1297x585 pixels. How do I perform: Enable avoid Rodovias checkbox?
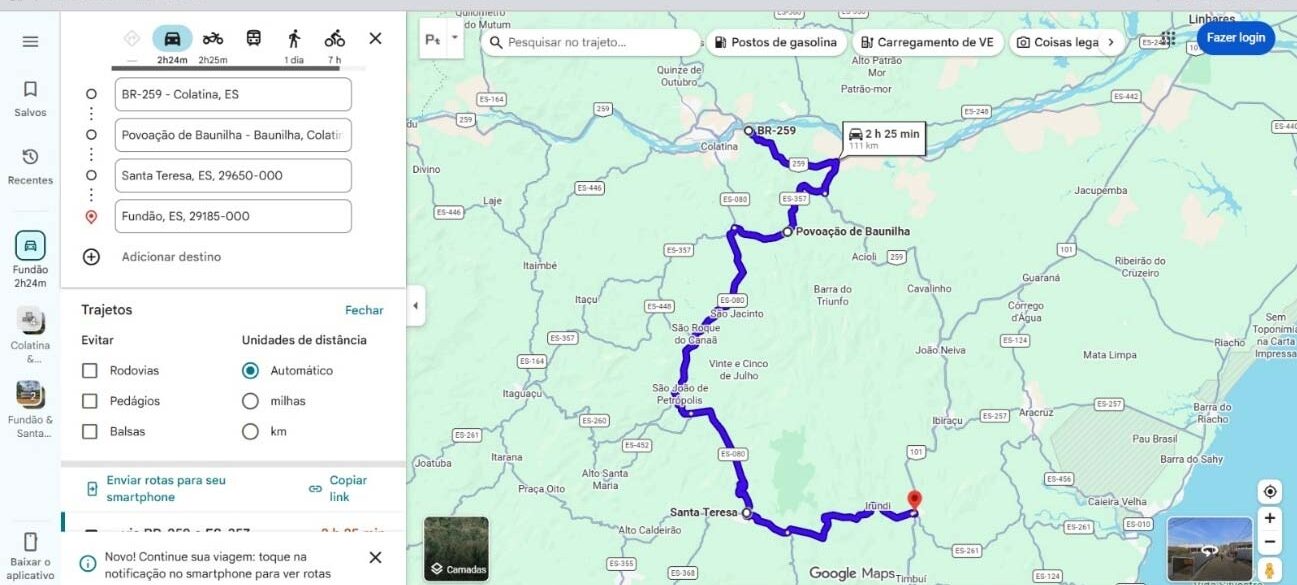coord(90,371)
